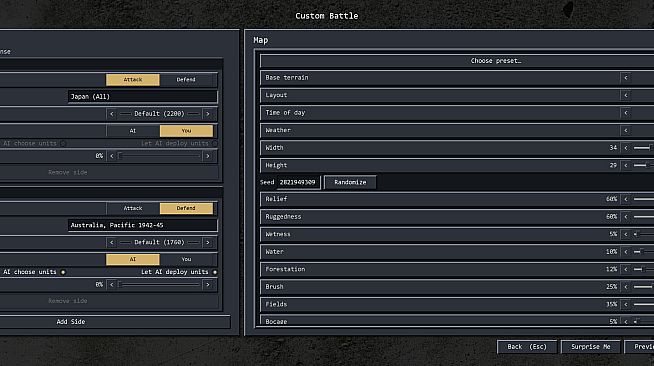Click the Map panel heading
Image resolution: width=654 pixels, height=366 pixels.
[x=261, y=40]
